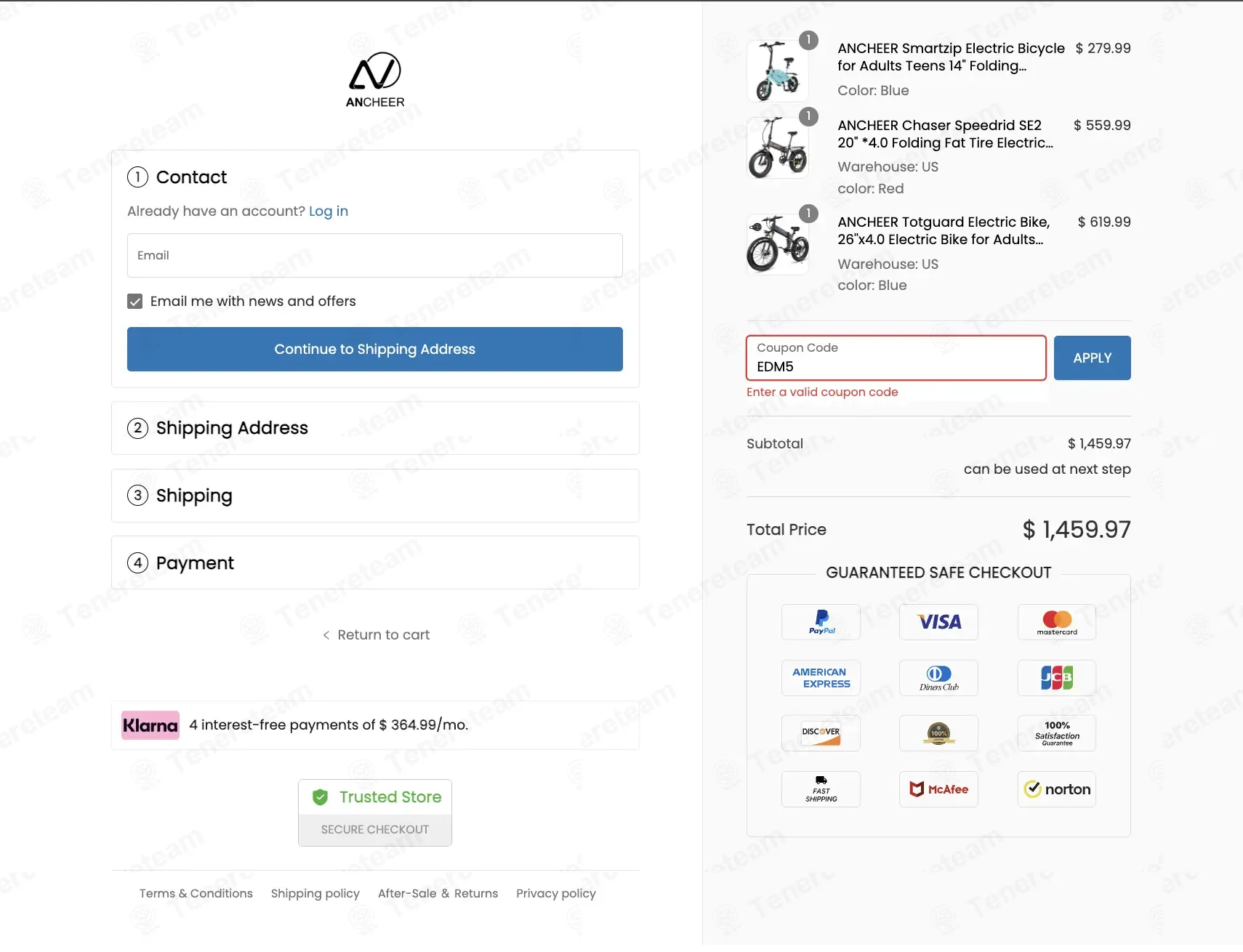
Task: Click the step 1 Contact number icon
Action: point(137,177)
